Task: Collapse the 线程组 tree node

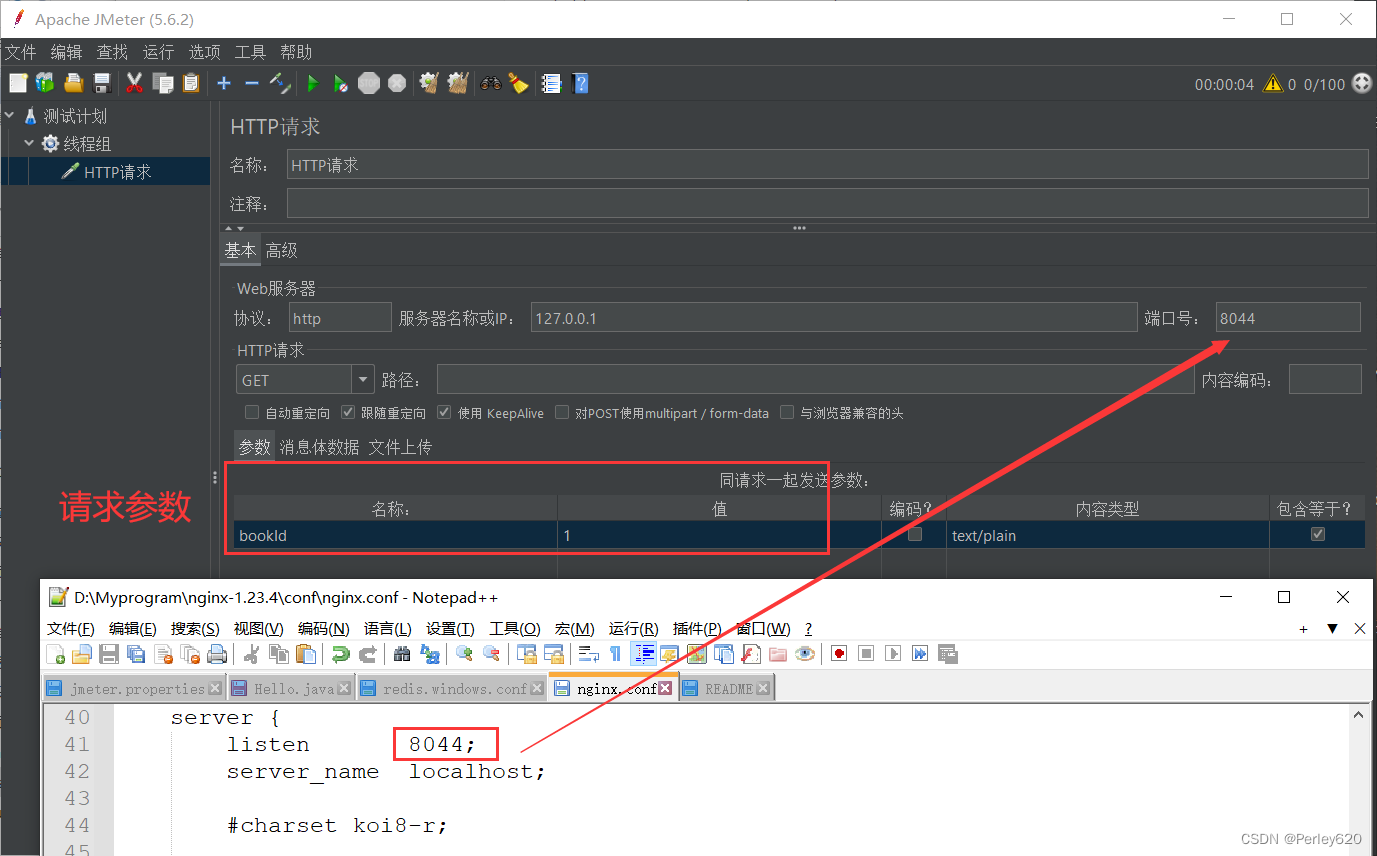Action: pos(29,144)
